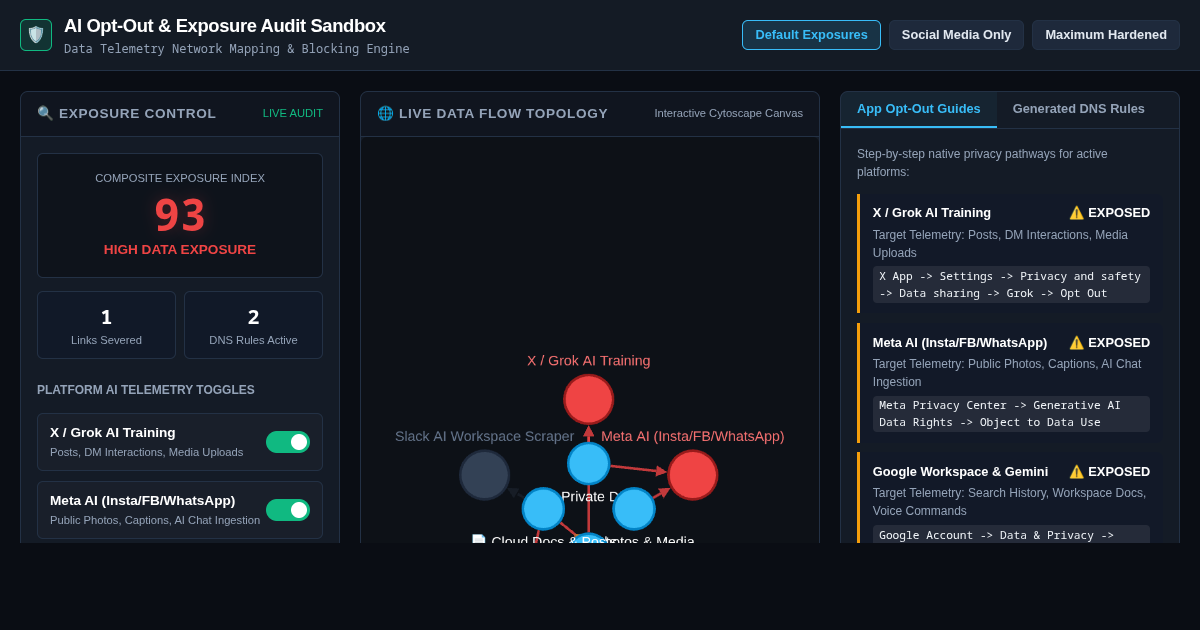Click the Platform AI Telemetry Toggles heading

[x=146, y=390]
